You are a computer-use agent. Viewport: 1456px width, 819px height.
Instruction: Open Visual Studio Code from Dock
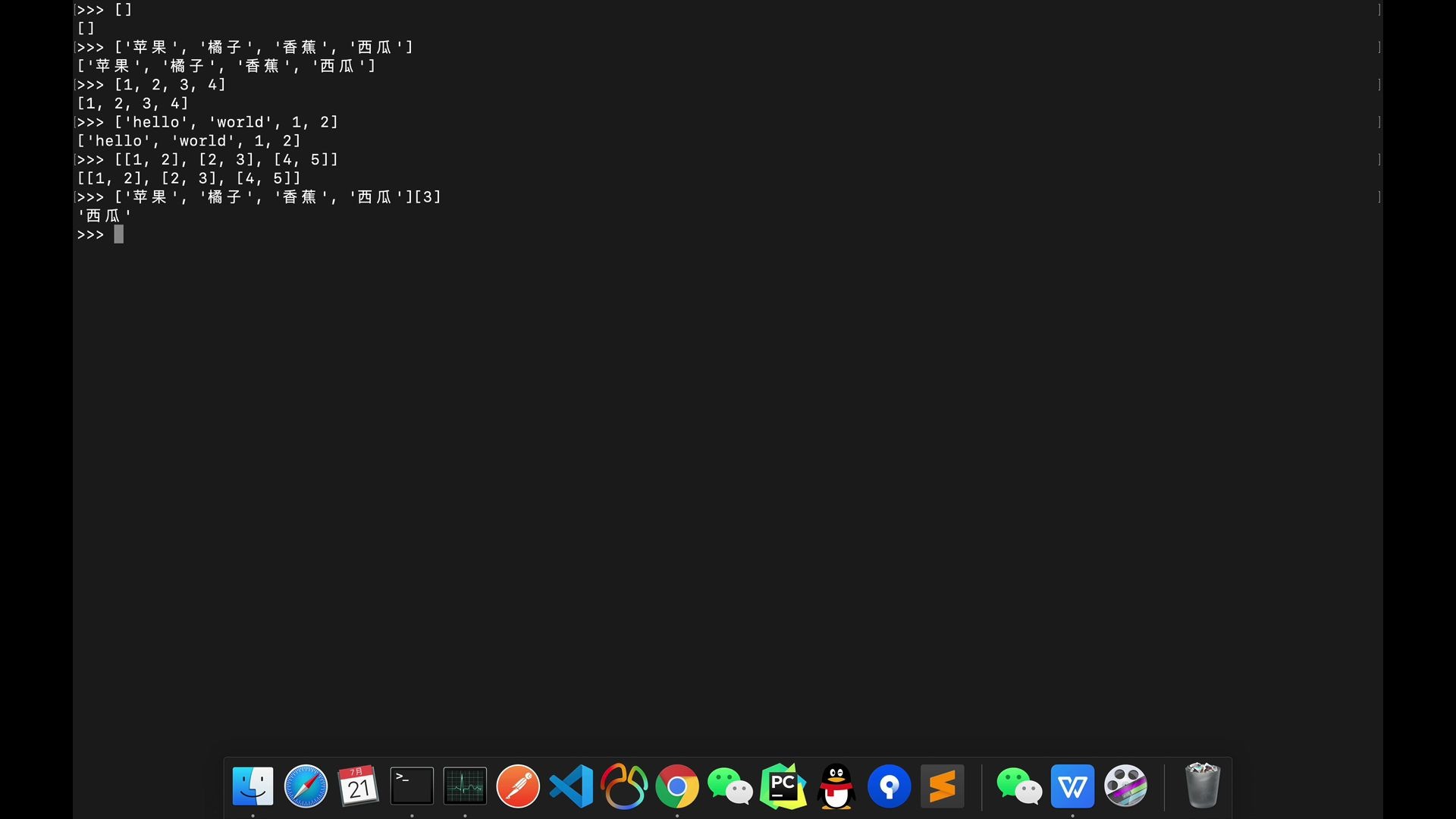571,786
